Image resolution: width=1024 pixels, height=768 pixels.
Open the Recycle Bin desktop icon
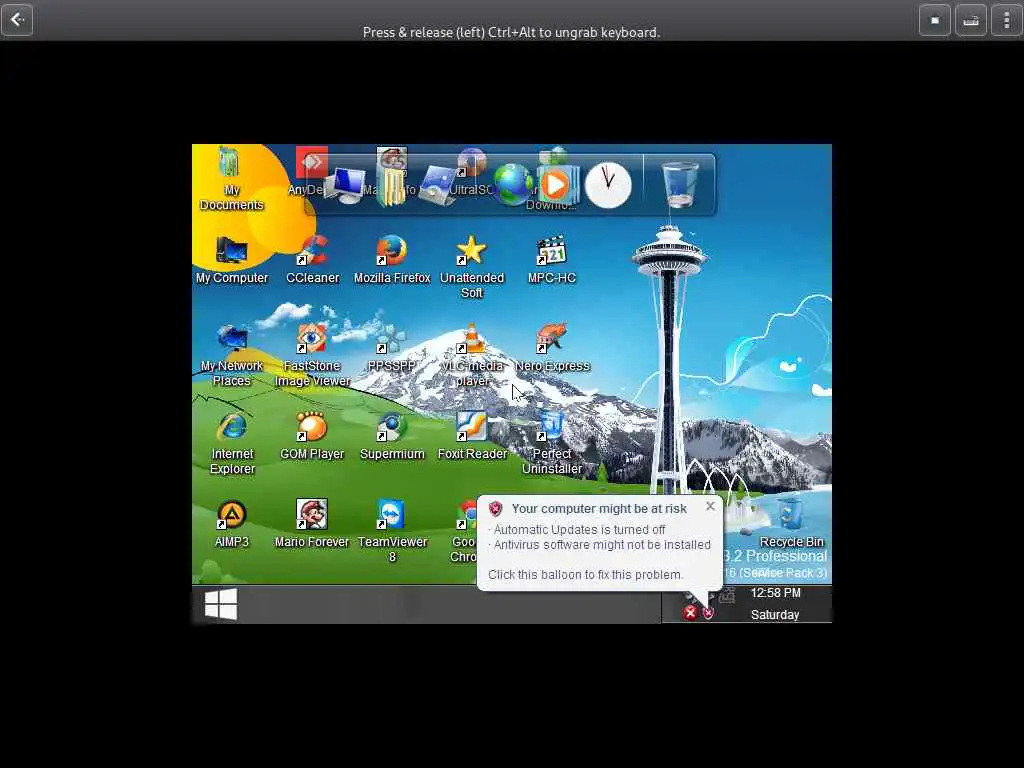pyautogui.click(x=791, y=524)
